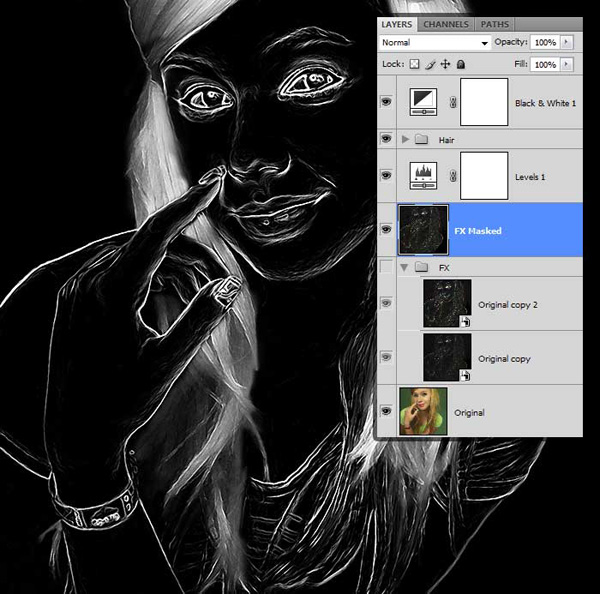Image resolution: width=600 pixels, height=594 pixels.
Task: Click the lock image pixels brush icon
Action: 430,64
